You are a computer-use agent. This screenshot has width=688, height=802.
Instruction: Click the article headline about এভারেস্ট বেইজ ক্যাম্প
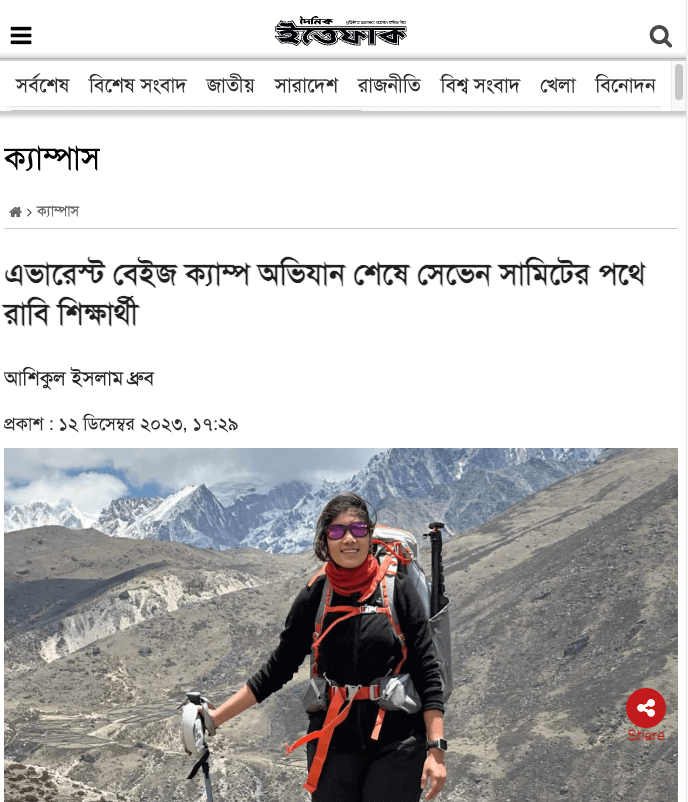[325, 294]
